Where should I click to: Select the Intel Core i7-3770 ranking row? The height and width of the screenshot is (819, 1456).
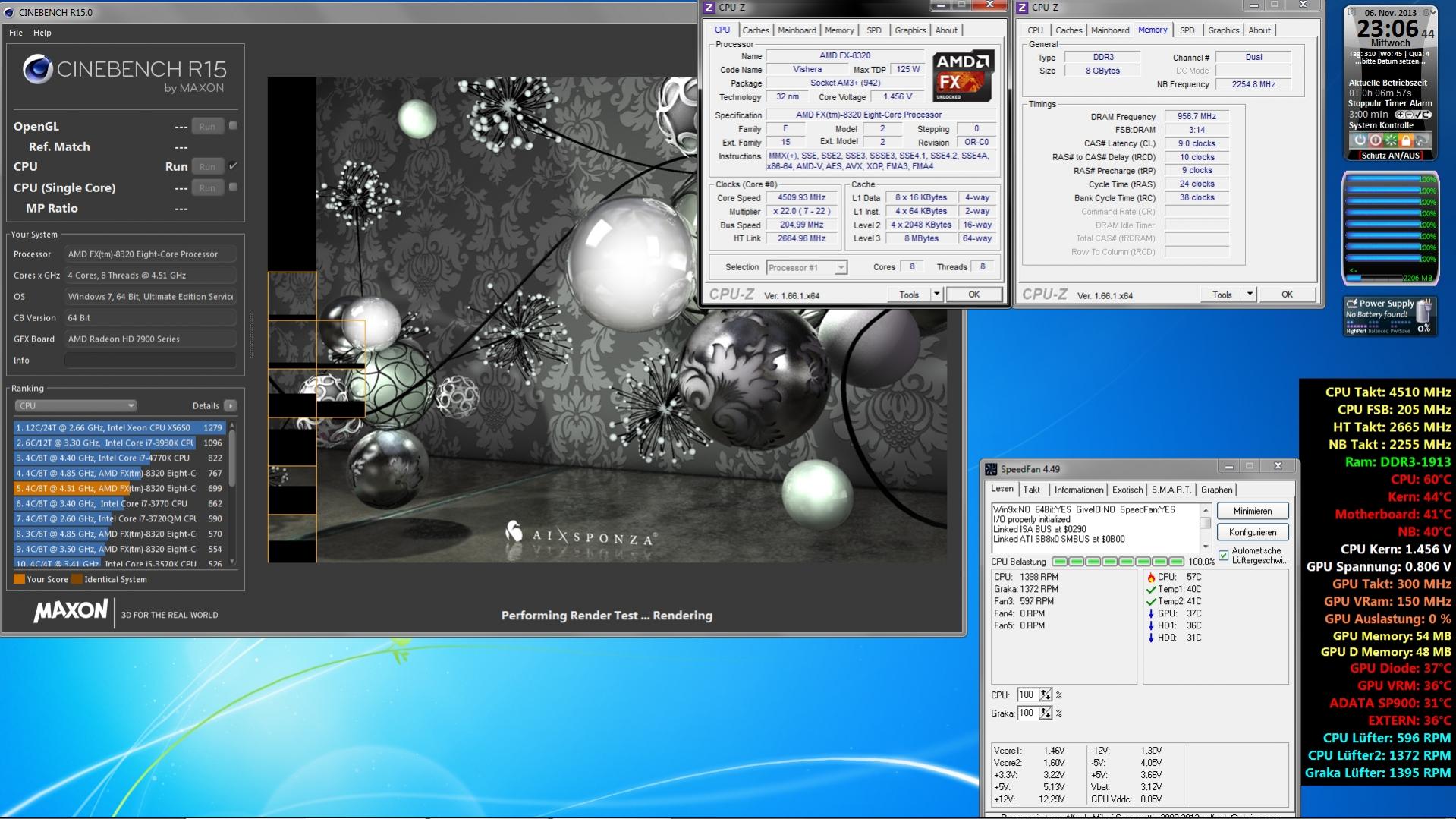click(120, 504)
